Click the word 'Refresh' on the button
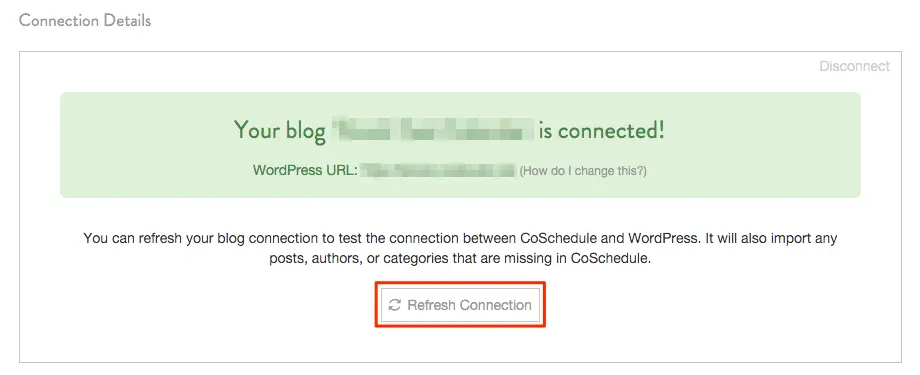Screen dimensions: 920x375 (432, 305)
